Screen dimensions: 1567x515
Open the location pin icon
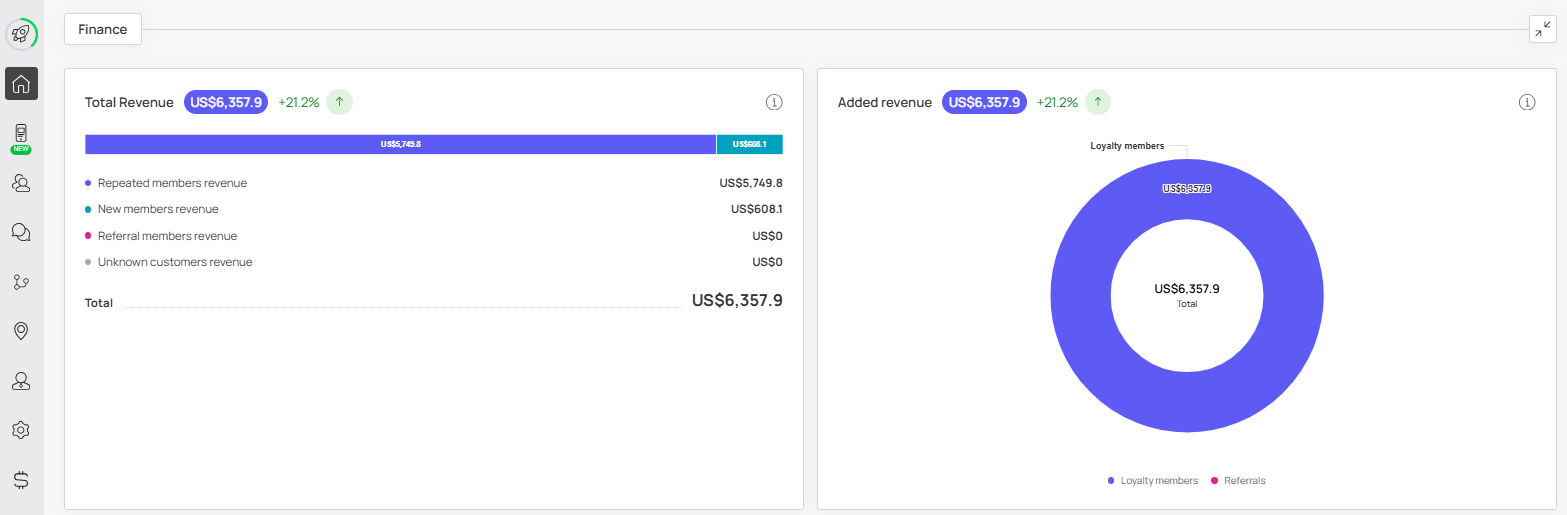(x=21, y=331)
